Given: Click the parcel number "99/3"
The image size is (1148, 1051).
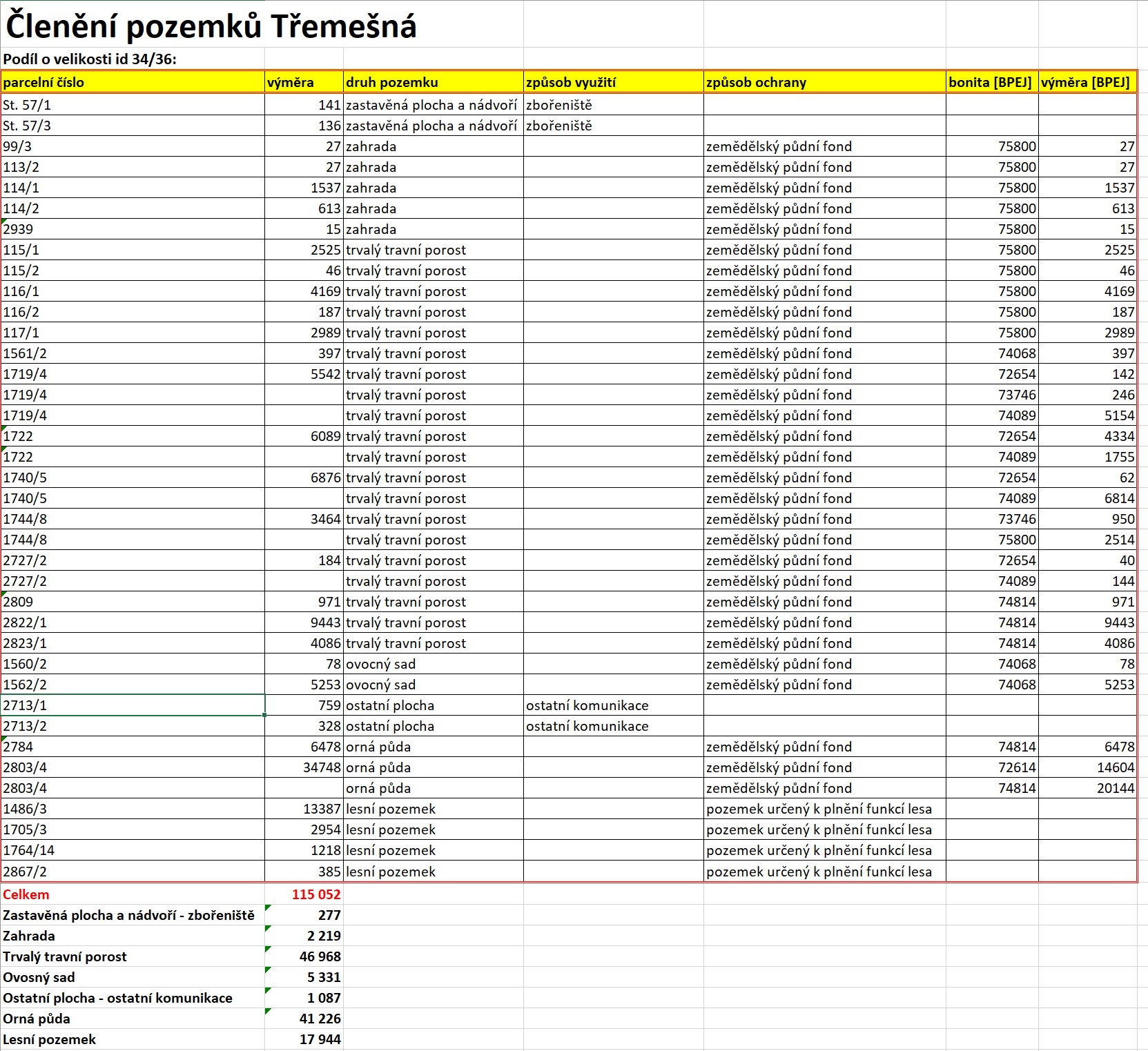Looking at the screenshot, I should click(133, 146).
